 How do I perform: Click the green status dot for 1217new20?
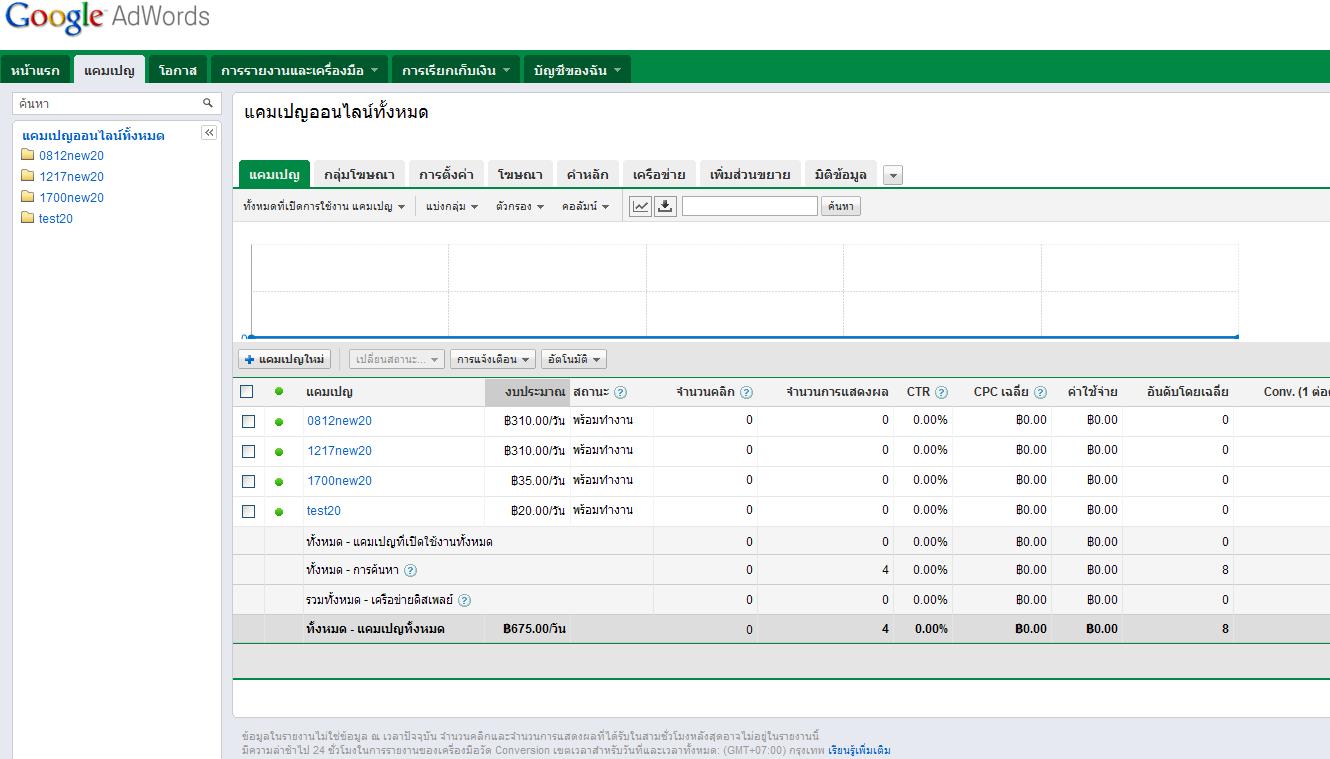(279, 452)
